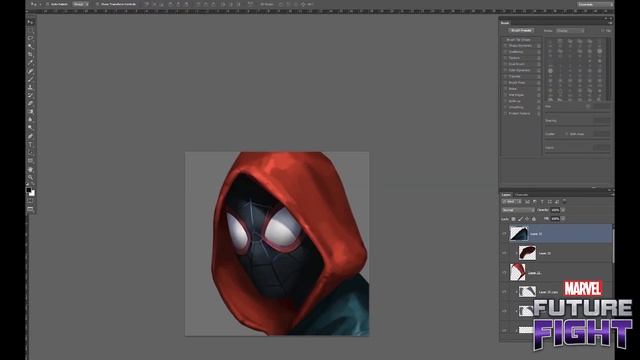Image resolution: width=640 pixels, height=360 pixels.
Task: Lock transparent pixels in Layers panel
Action: click(x=513, y=219)
